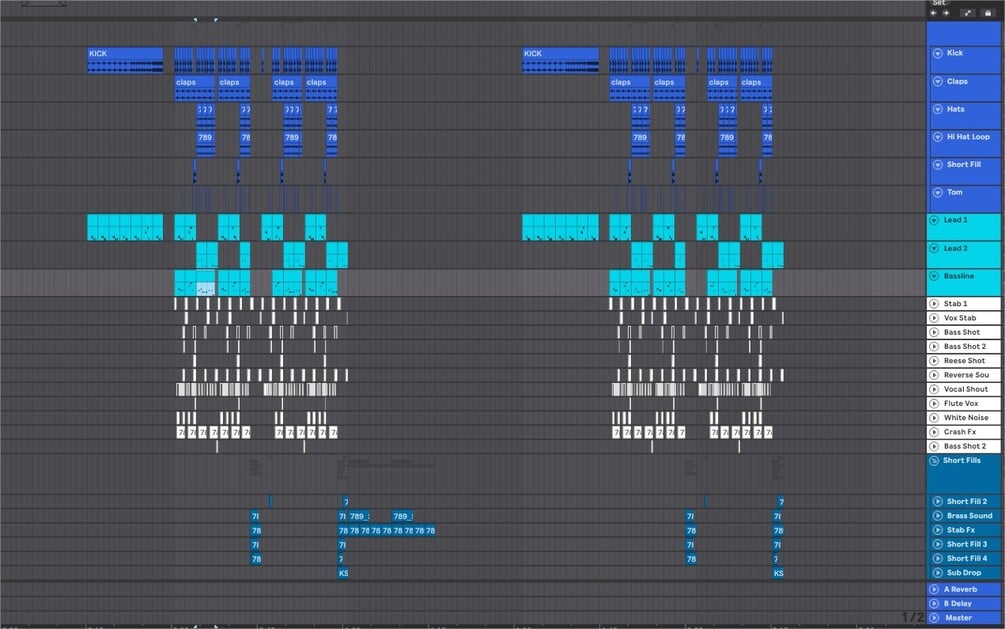
Task: Unfold the Stab Fx track arrow
Action: (x=938, y=530)
